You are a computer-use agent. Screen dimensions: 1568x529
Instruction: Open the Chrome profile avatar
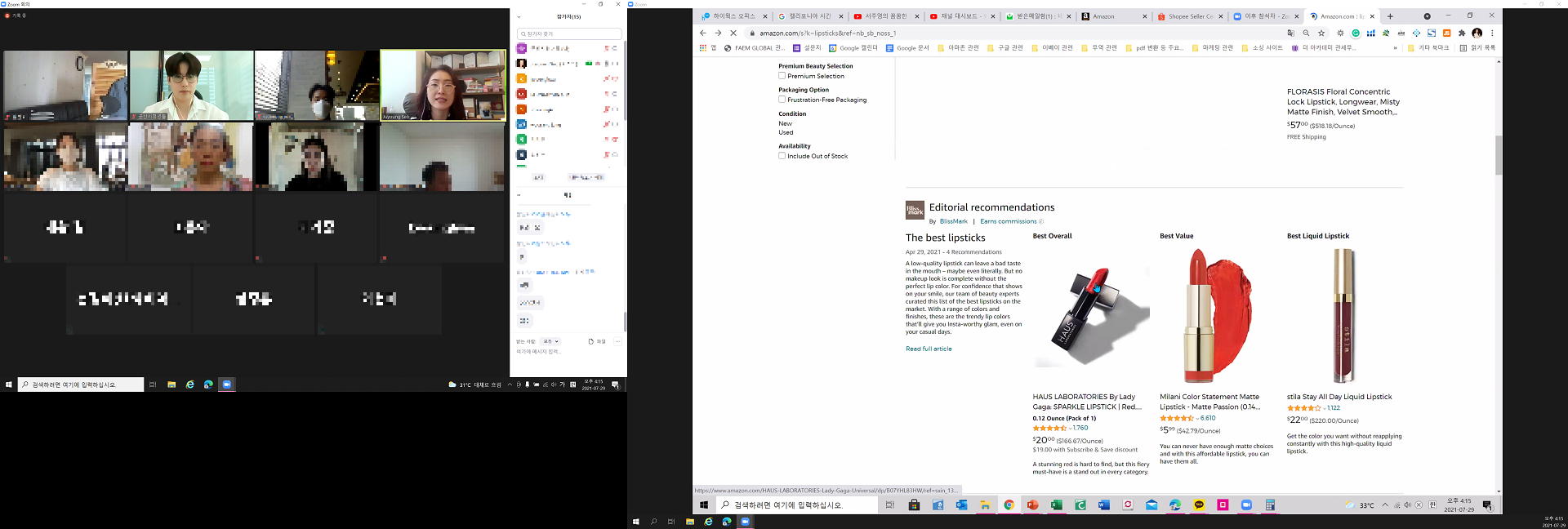1477,33
